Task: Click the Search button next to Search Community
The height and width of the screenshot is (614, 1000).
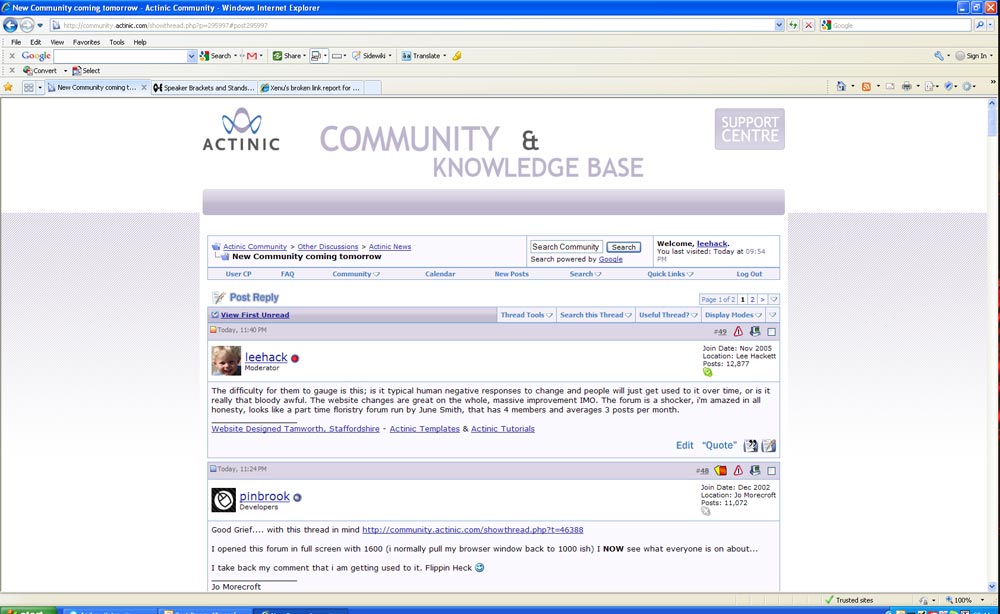Action: click(x=624, y=247)
